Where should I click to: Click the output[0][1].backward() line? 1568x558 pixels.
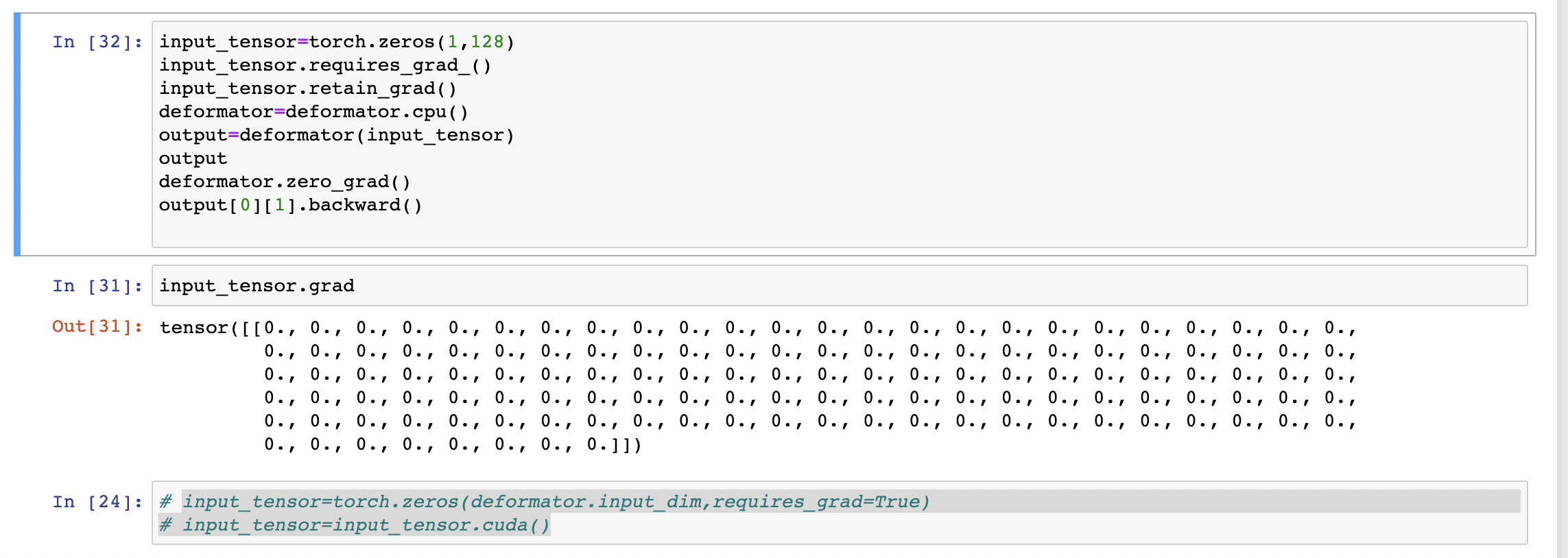tap(291, 206)
